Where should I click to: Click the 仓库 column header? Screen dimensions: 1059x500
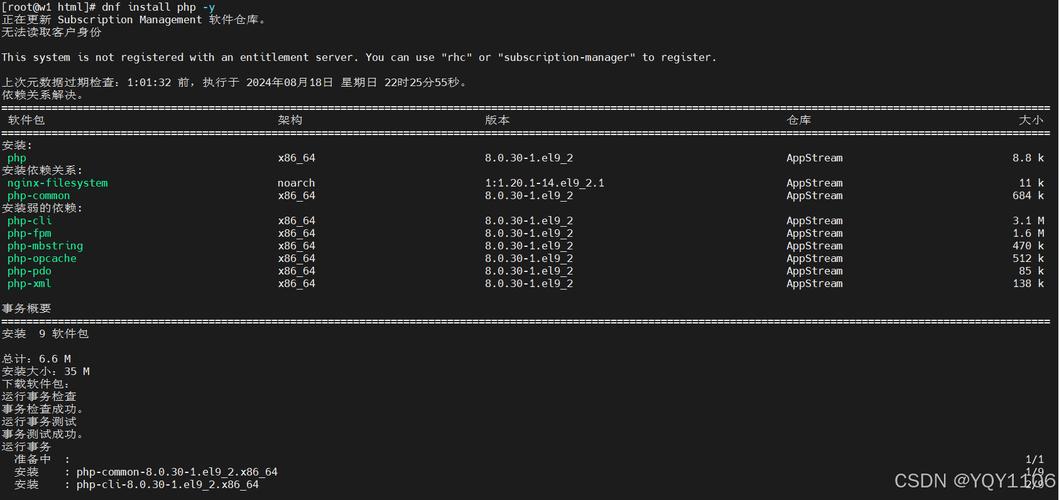(x=798, y=120)
